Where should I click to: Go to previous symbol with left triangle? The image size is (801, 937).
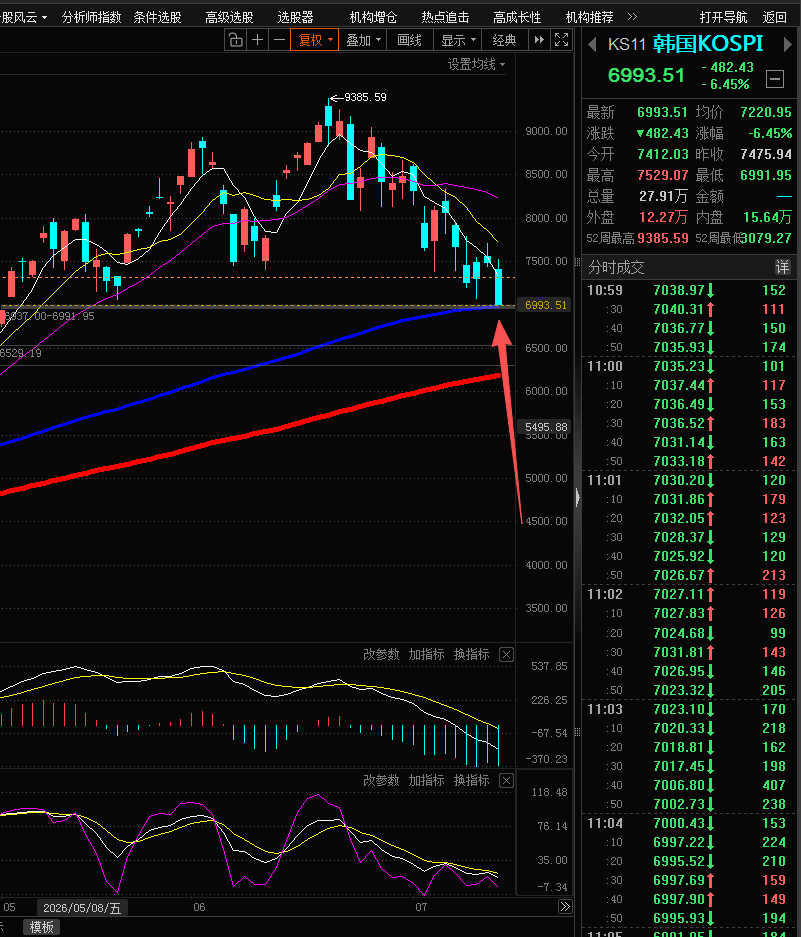click(592, 44)
